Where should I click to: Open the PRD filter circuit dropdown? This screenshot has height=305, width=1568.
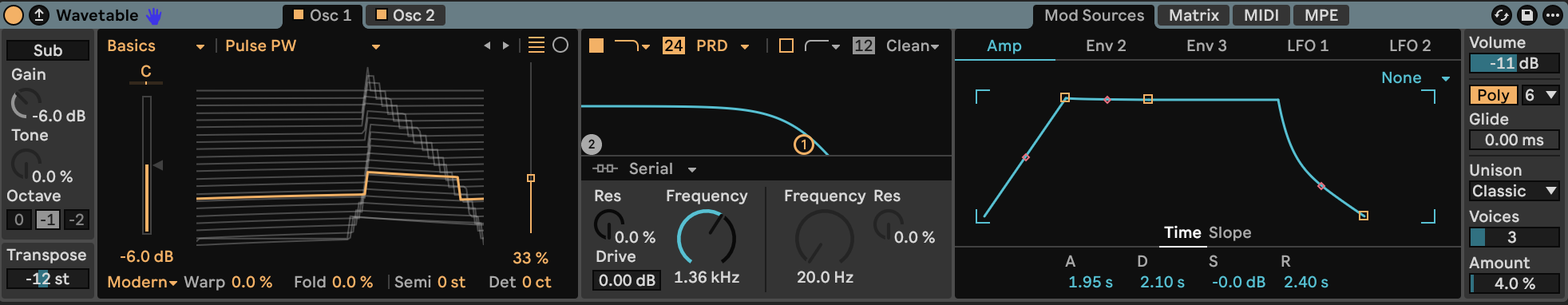723,46
